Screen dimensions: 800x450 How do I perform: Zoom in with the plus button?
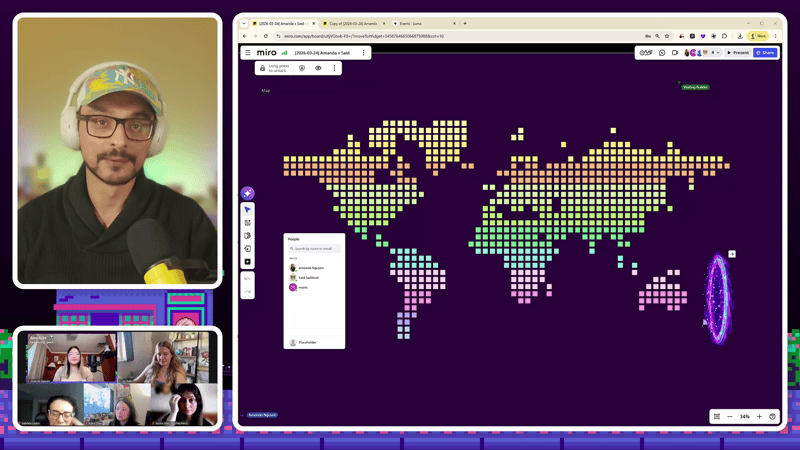click(759, 417)
